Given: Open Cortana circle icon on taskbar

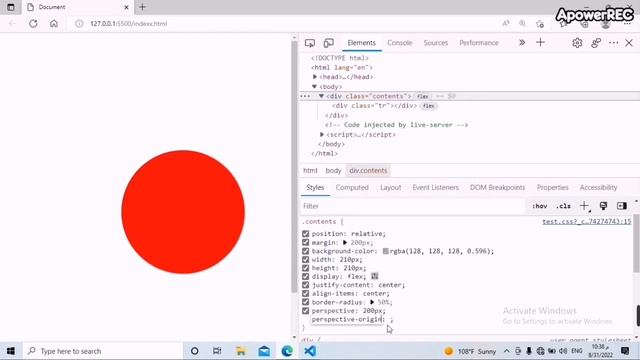Looking at the screenshot, I should tap(195, 351).
